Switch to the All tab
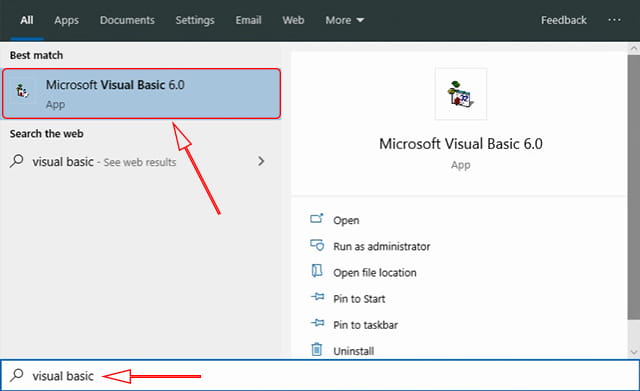 [27, 20]
